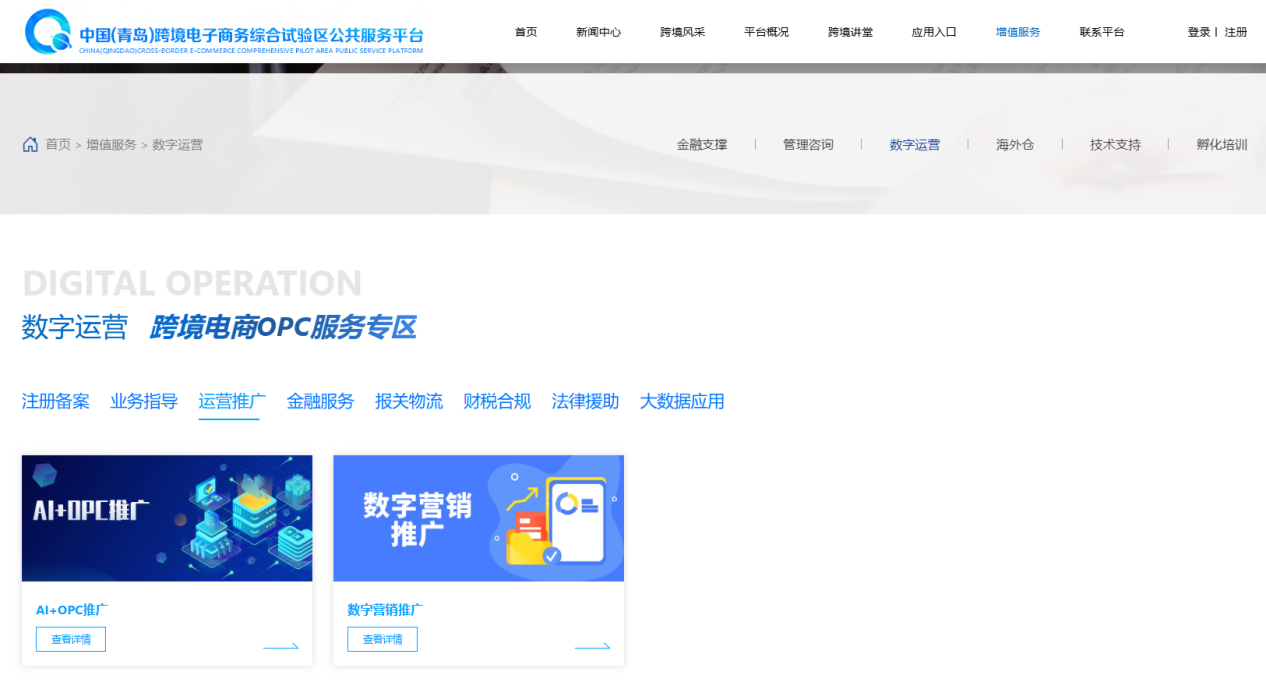Switch to the 法律援助 tab

point(585,401)
